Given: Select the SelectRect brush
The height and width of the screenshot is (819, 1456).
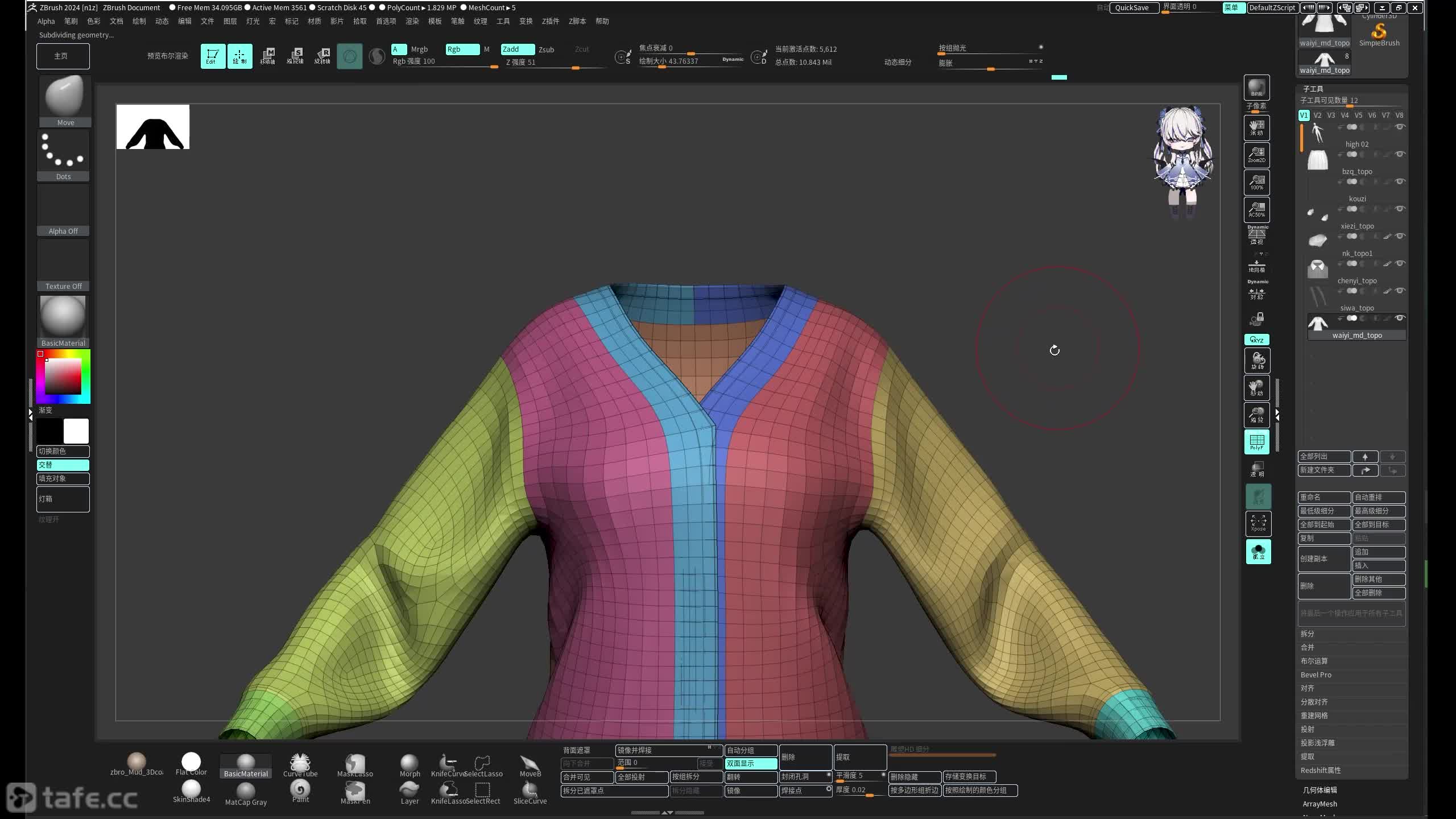Looking at the screenshot, I should pyautogui.click(x=483, y=792).
